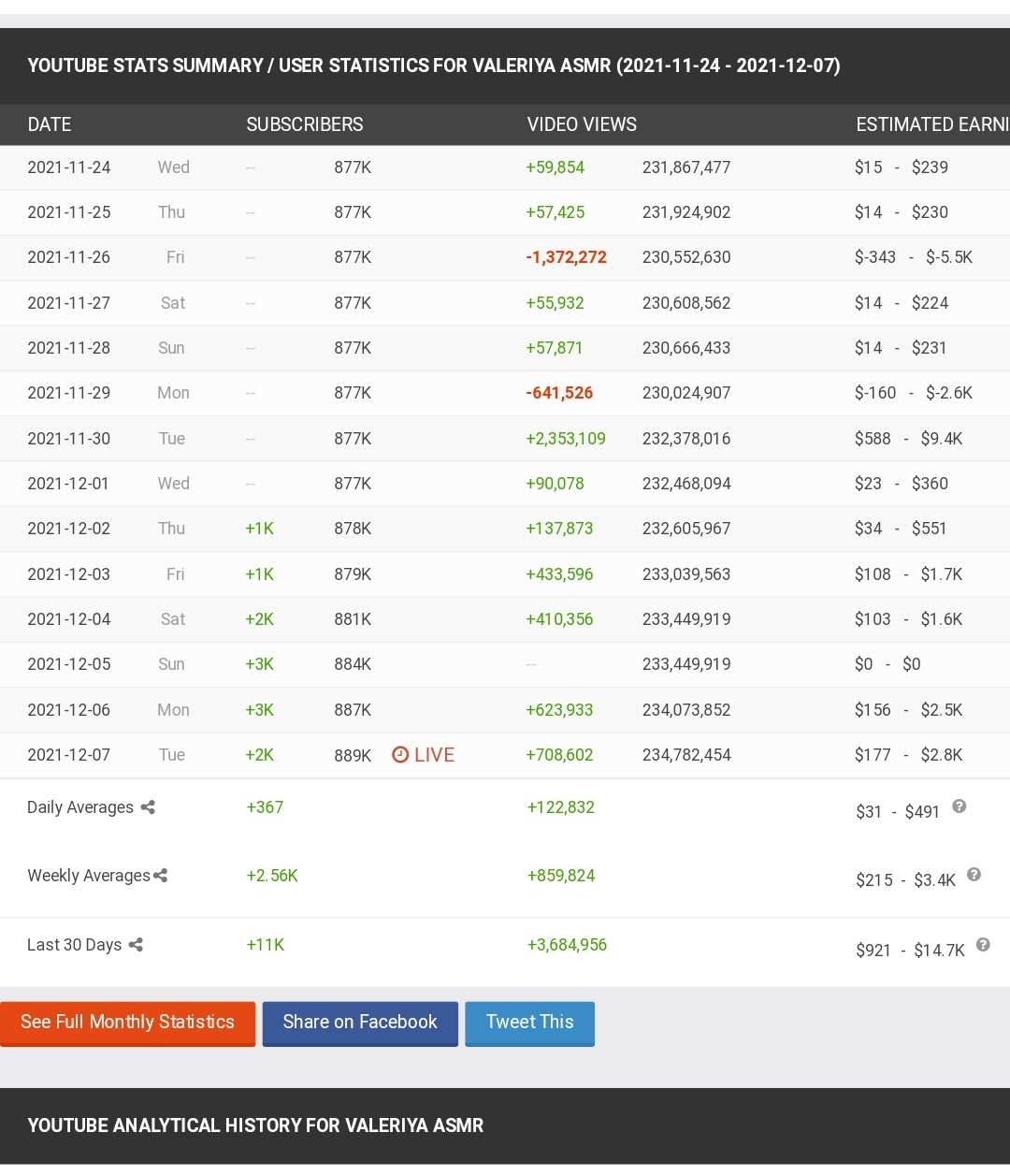Image resolution: width=1010 pixels, height=1176 pixels.
Task: Click weekly subscriber average +2.56K
Action: pyautogui.click(x=272, y=876)
